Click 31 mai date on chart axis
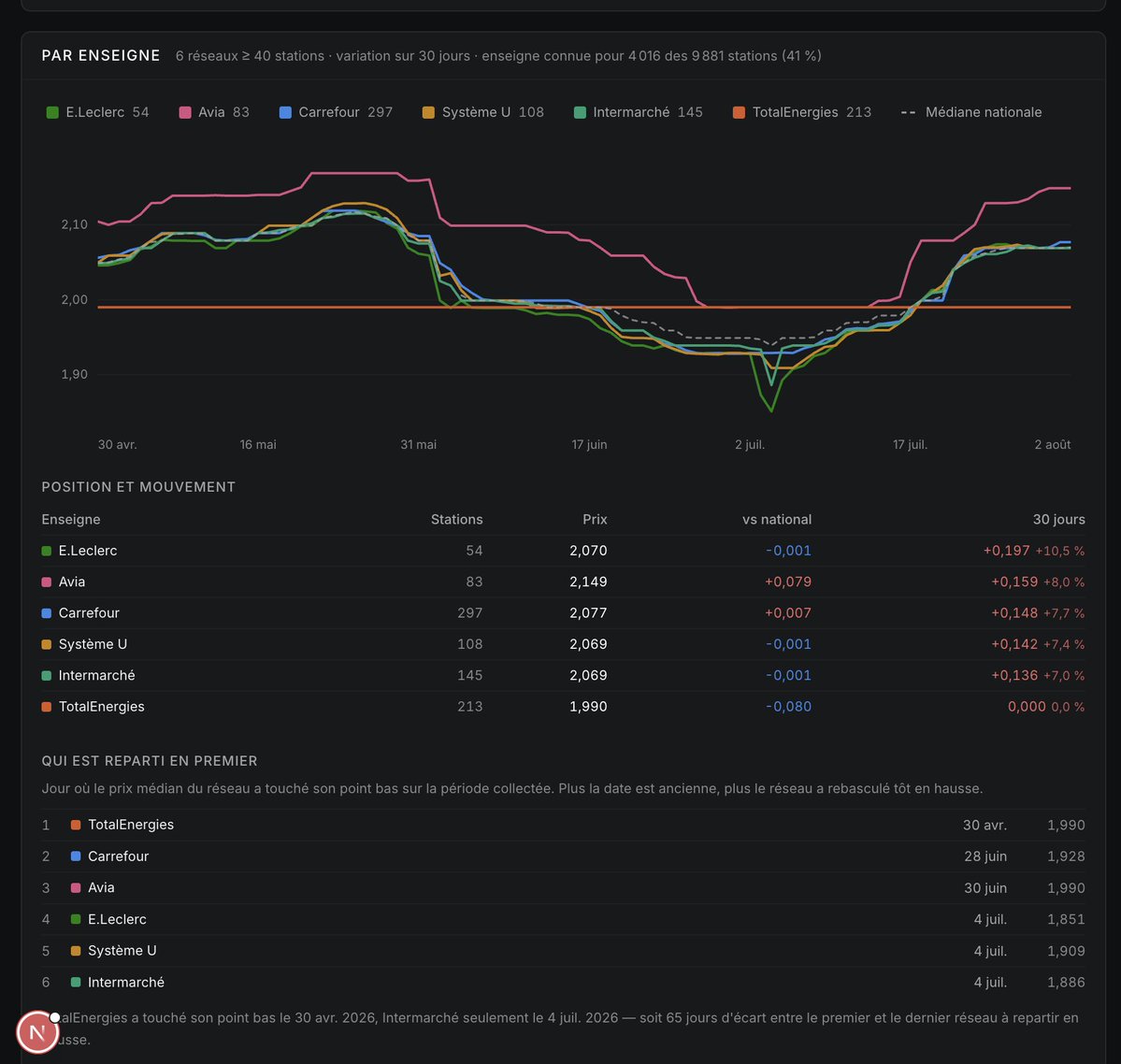The image size is (1121, 1064). click(x=418, y=445)
